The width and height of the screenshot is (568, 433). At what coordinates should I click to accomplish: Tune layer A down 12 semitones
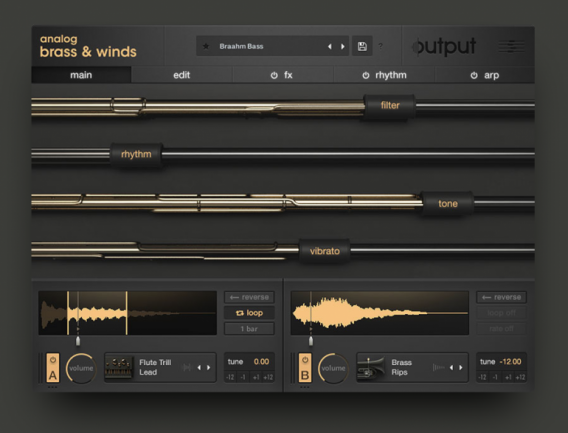(230, 377)
